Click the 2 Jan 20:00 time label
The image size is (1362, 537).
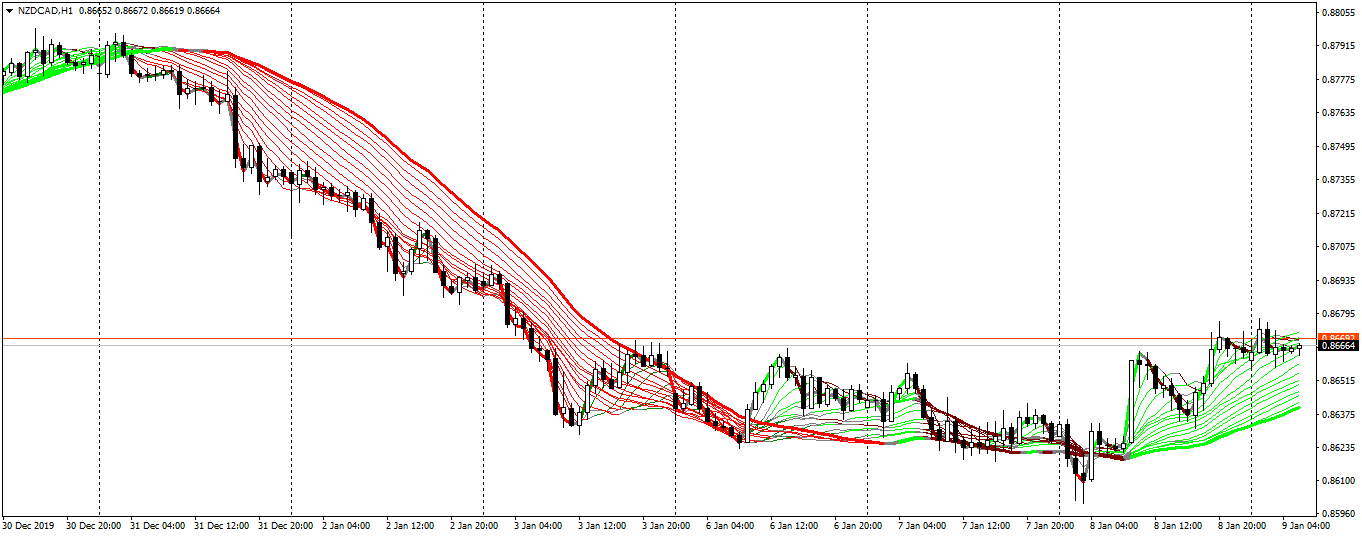tap(475, 524)
